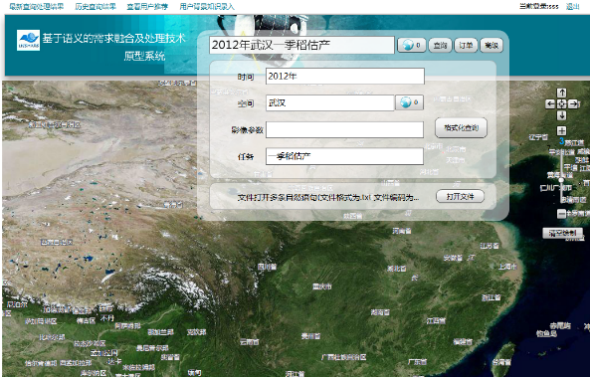Open the 历史查询结果 menu item
The image size is (590, 377).
pos(95,6)
